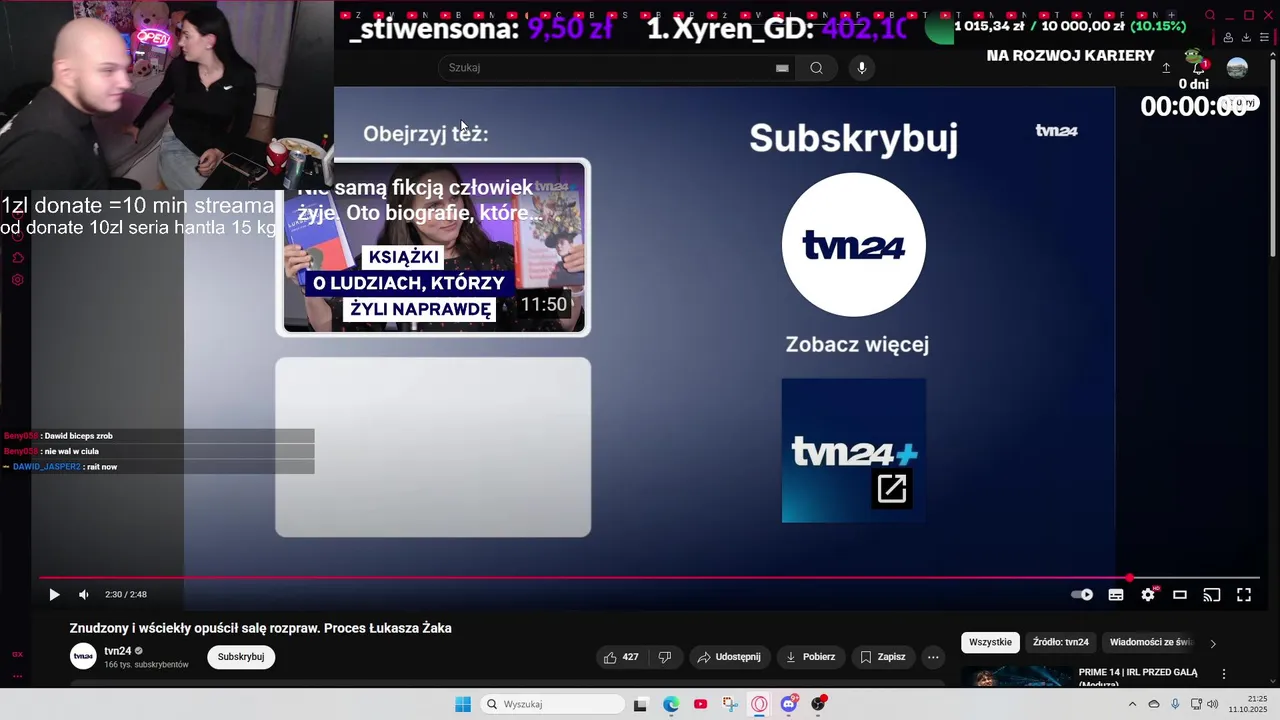Download the video with Pobierz
This screenshot has width=1280, height=720.
click(810, 657)
